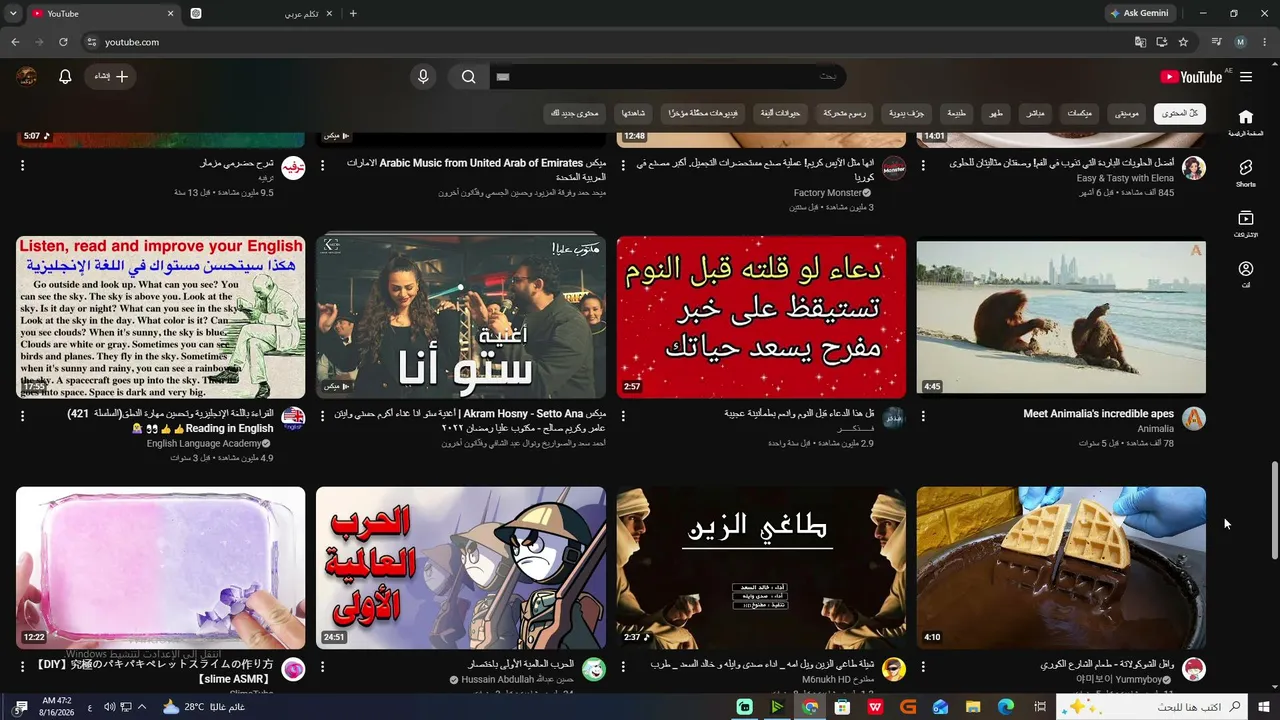Screen dimensions: 1280x720
Task: Open Shorts in the sidebar
Action: (x=1245, y=173)
